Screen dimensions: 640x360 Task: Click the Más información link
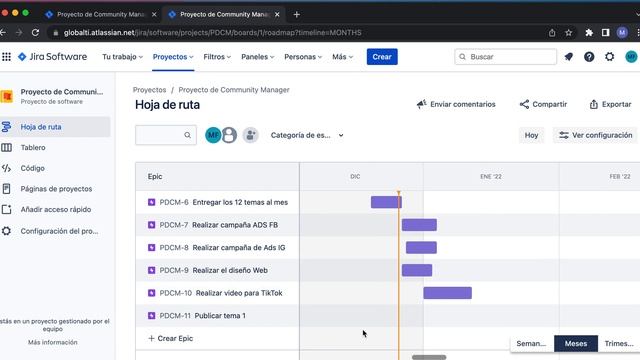tap(53, 342)
